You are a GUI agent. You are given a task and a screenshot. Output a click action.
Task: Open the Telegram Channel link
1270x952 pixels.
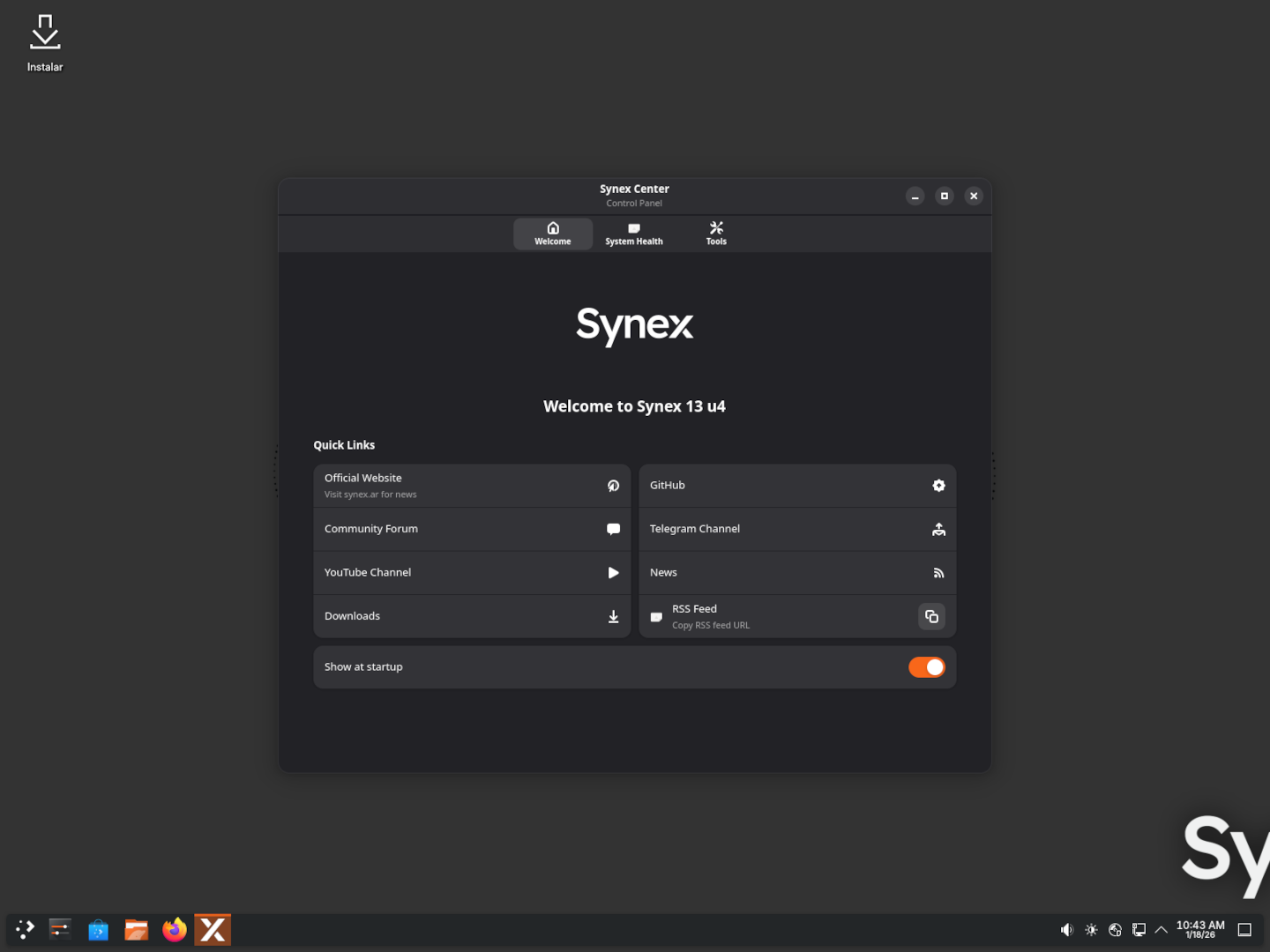point(796,529)
